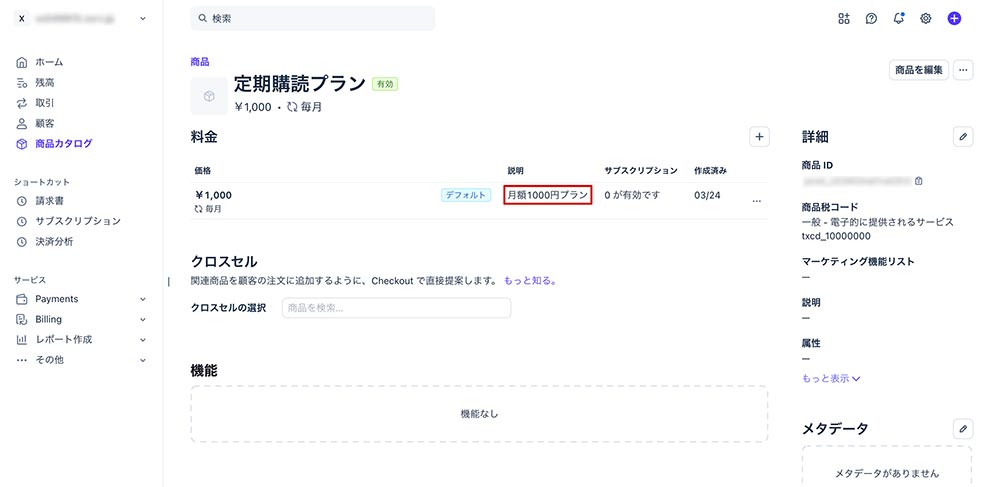Viewport: 1000px width, 487px height.
Task: Add a new price with plus icon
Action: 759,136
